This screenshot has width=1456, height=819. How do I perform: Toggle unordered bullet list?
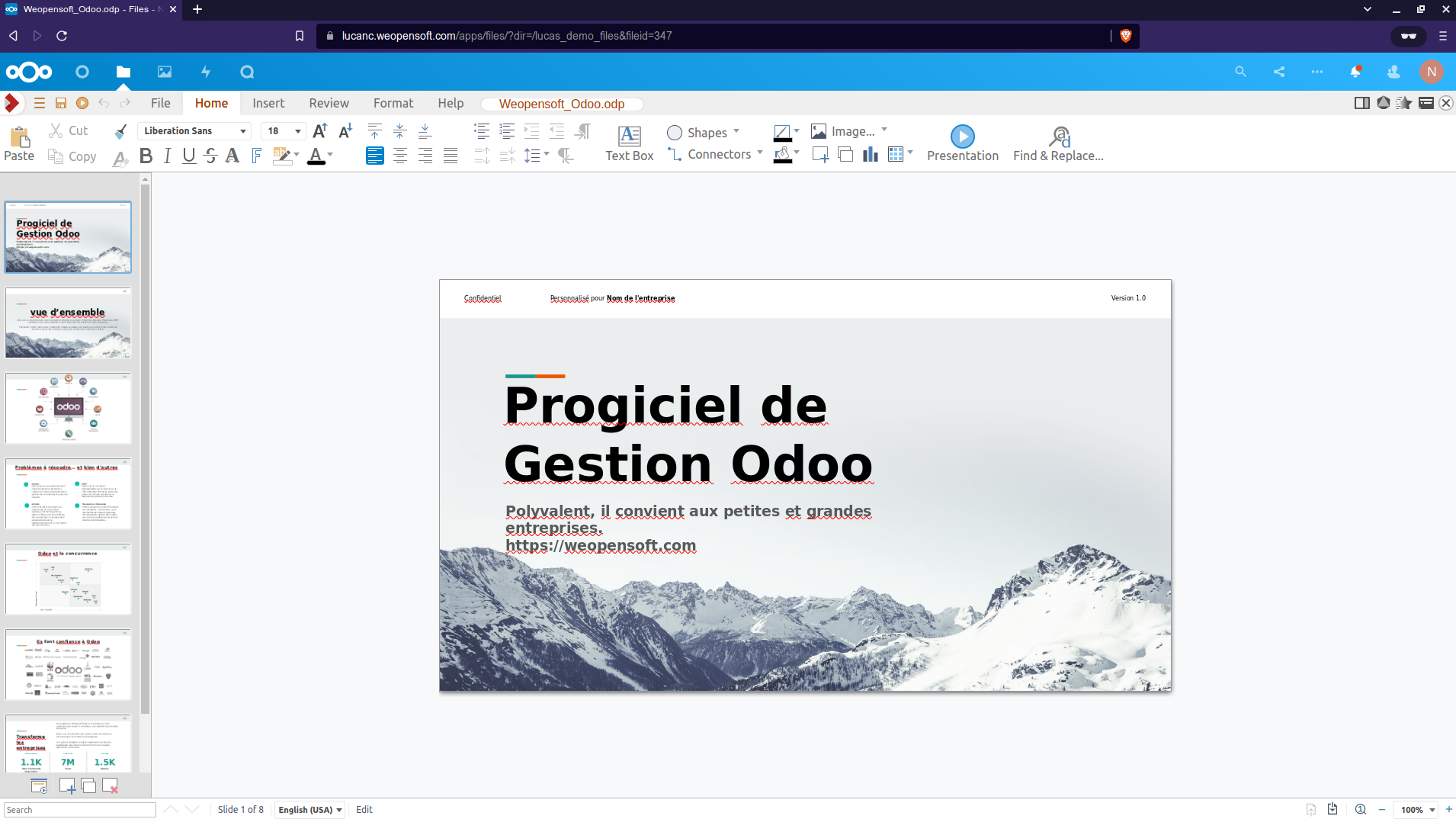(x=482, y=131)
